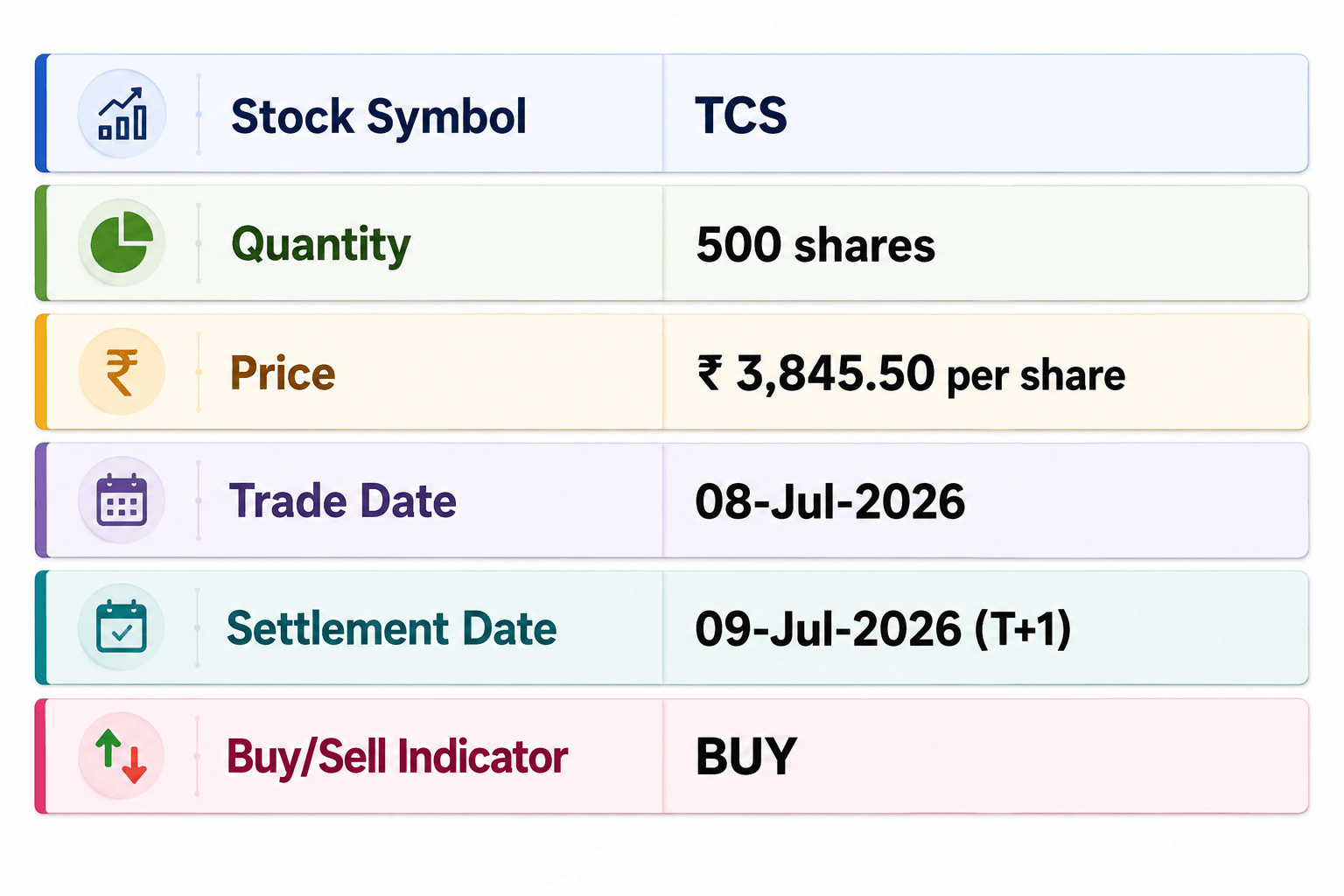Click the TCS symbol value
1344x896 pixels.
(741, 115)
